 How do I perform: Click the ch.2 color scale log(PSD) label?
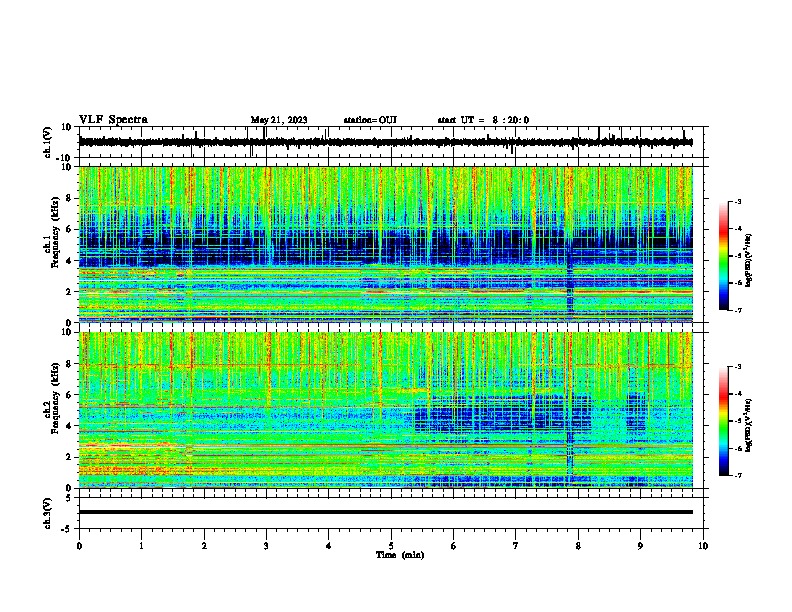pos(749,425)
